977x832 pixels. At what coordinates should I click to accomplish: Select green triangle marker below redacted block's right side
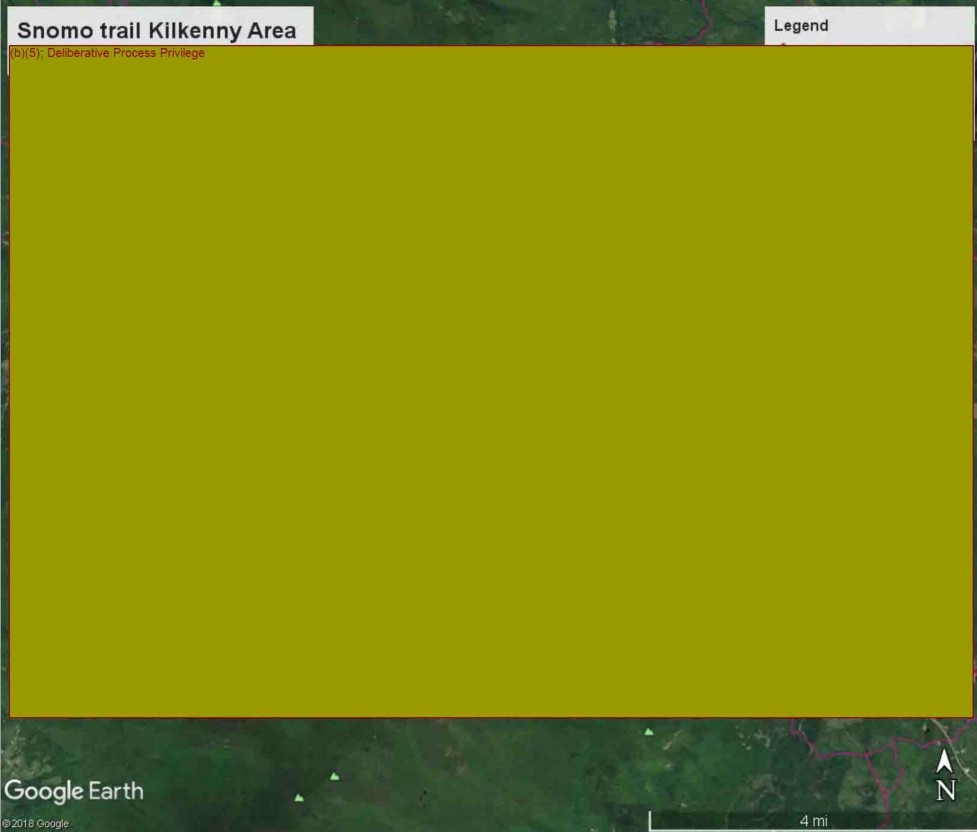pos(648,732)
